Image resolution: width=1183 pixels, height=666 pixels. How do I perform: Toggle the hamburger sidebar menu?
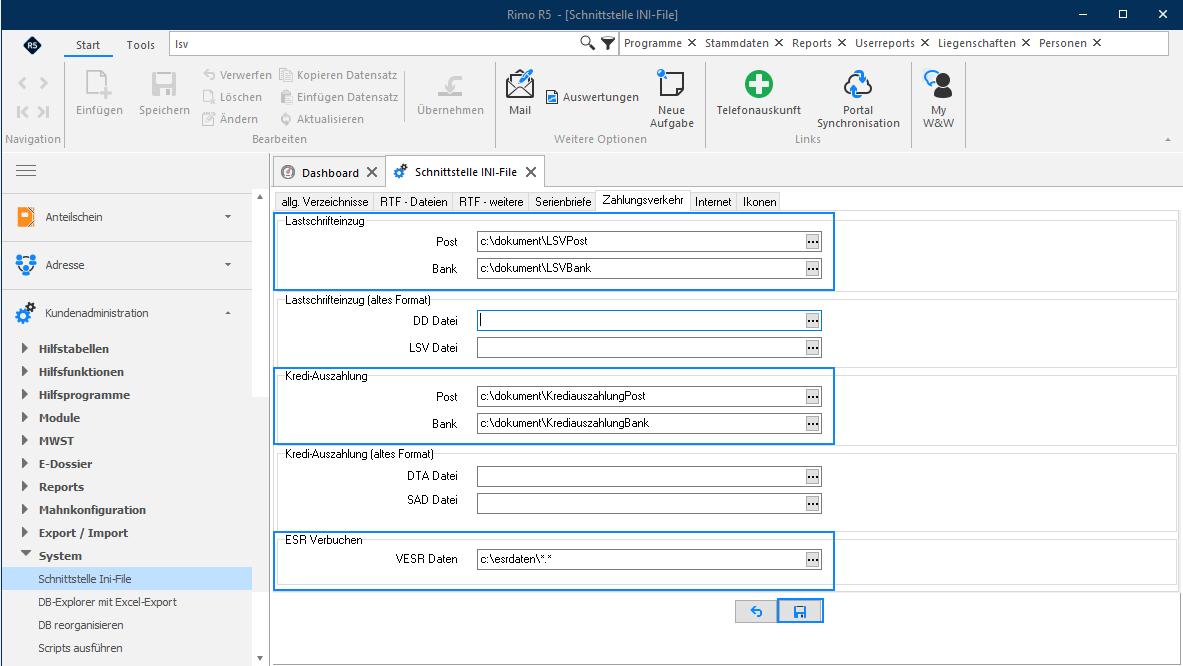[26, 170]
